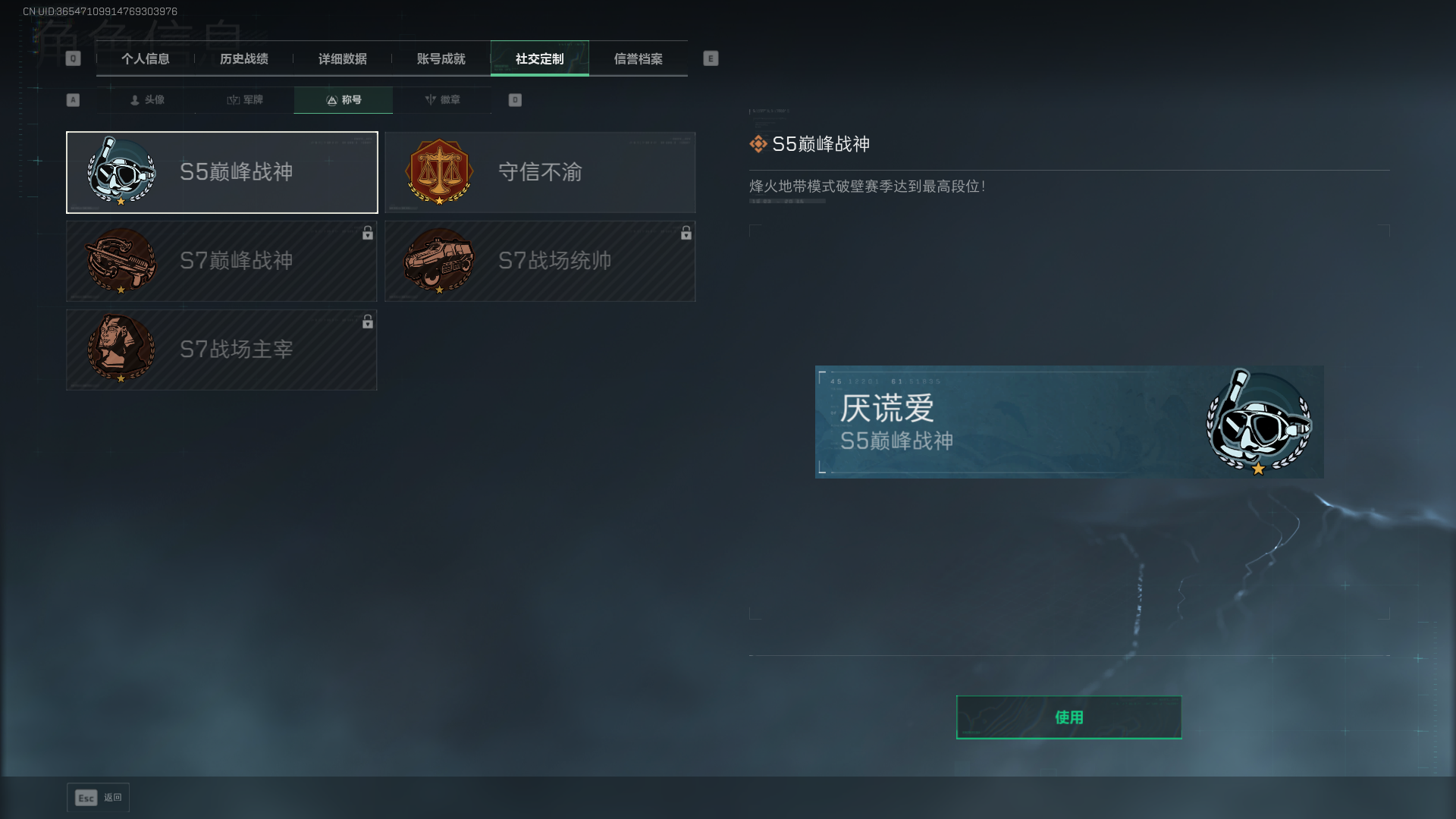Click the lock icon on S7战场统帅
Viewport: 1456px width, 819px height.
686,234
